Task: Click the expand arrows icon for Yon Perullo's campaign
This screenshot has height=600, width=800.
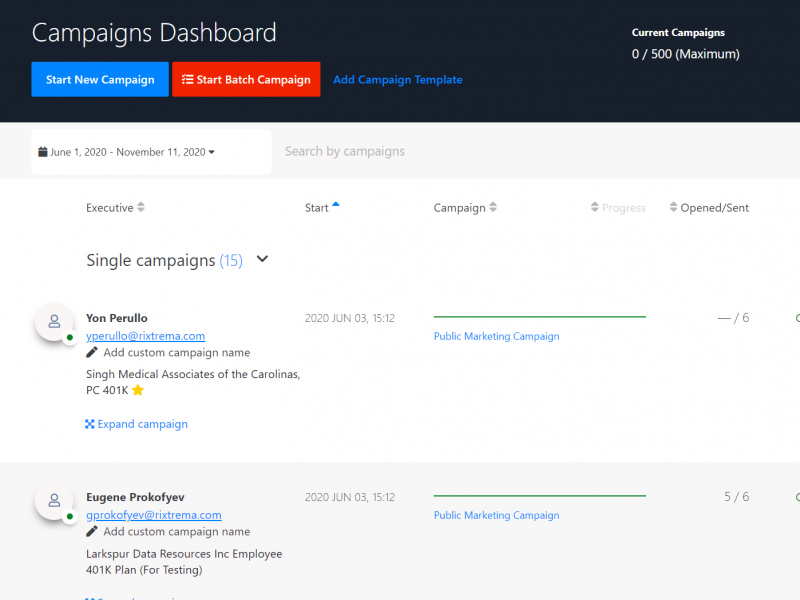Action: (x=90, y=424)
